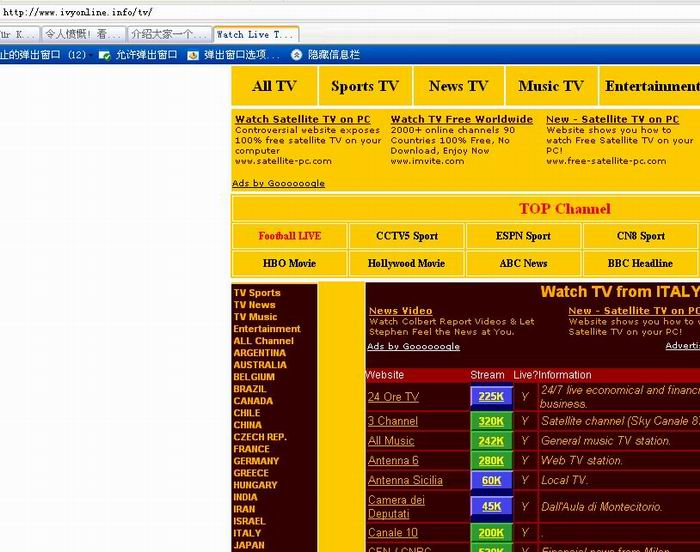Switch to the 介绍大家一个 browser tab

coord(170,34)
